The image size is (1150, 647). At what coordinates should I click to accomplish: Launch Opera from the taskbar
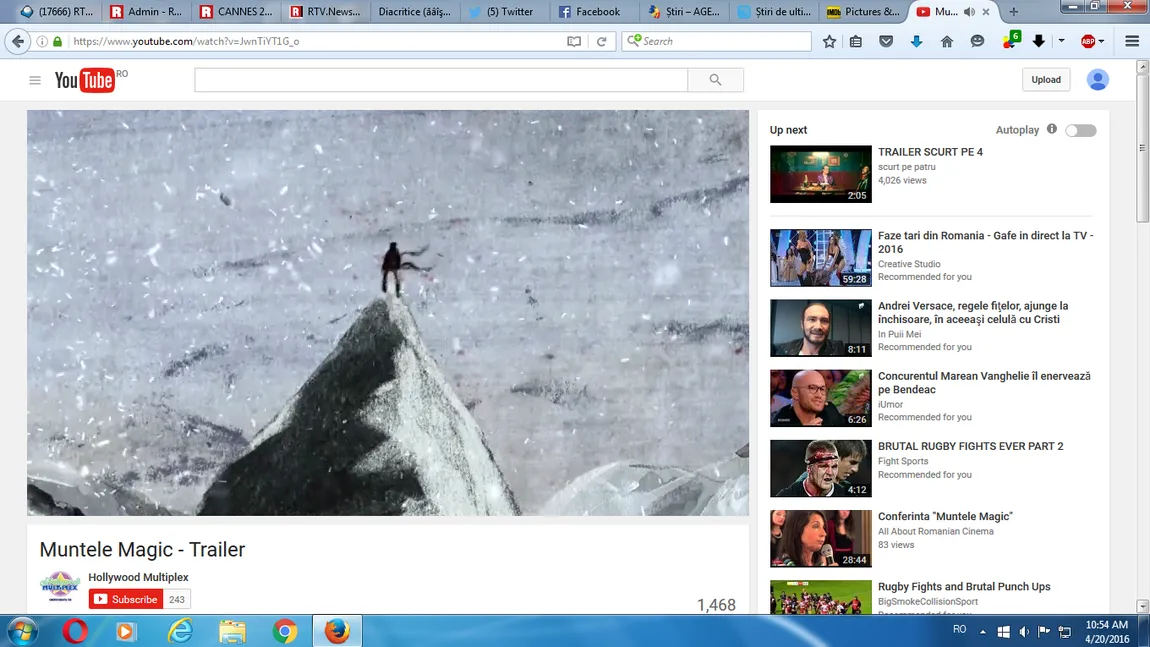coord(75,631)
